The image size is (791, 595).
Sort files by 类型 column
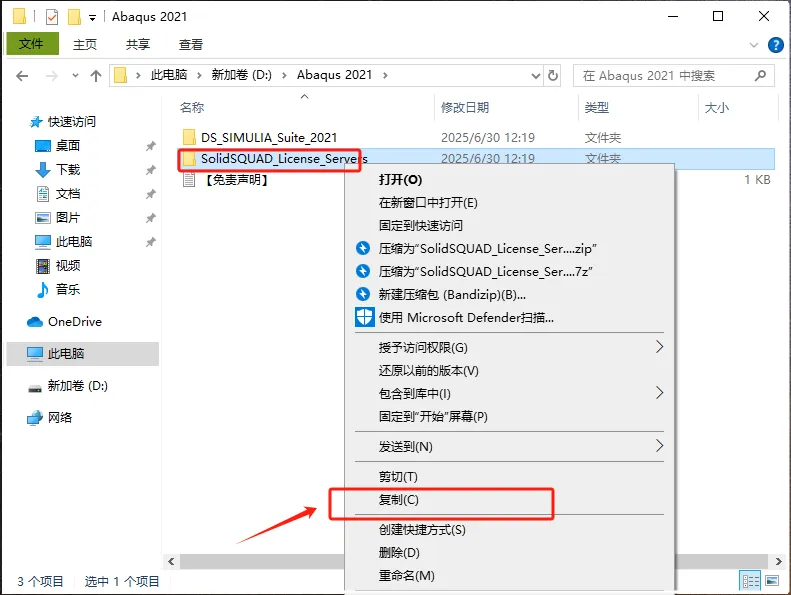pyautogui.click(x=597, y=107)
